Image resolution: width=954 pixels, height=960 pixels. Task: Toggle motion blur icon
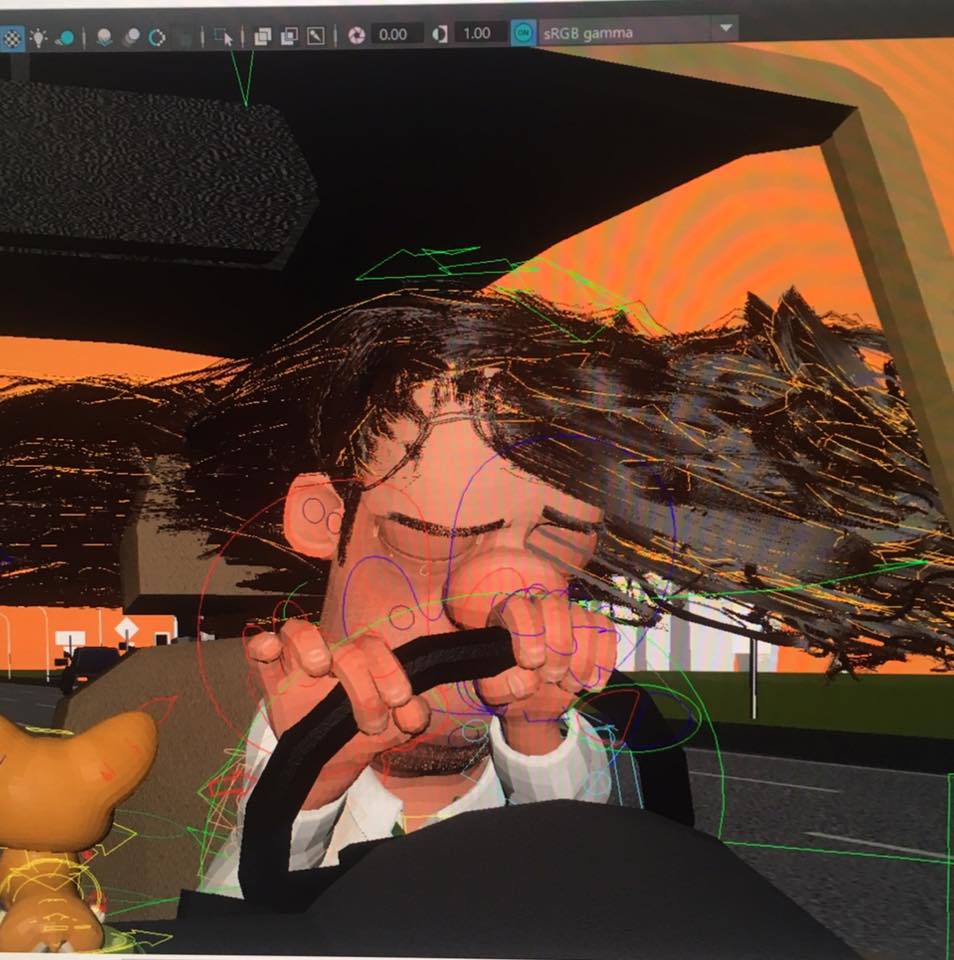coord(131,37)
